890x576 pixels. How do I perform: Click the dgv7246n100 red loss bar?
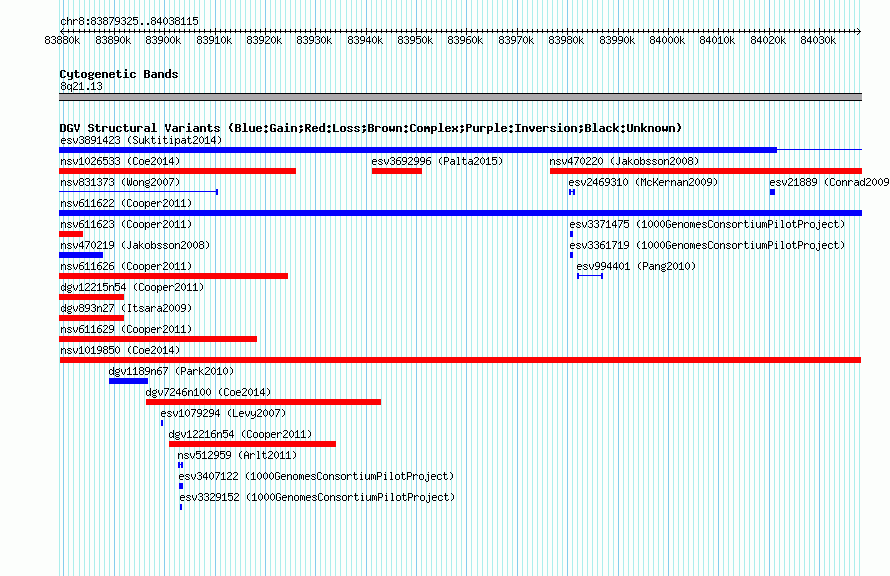[x=263, y=402]
